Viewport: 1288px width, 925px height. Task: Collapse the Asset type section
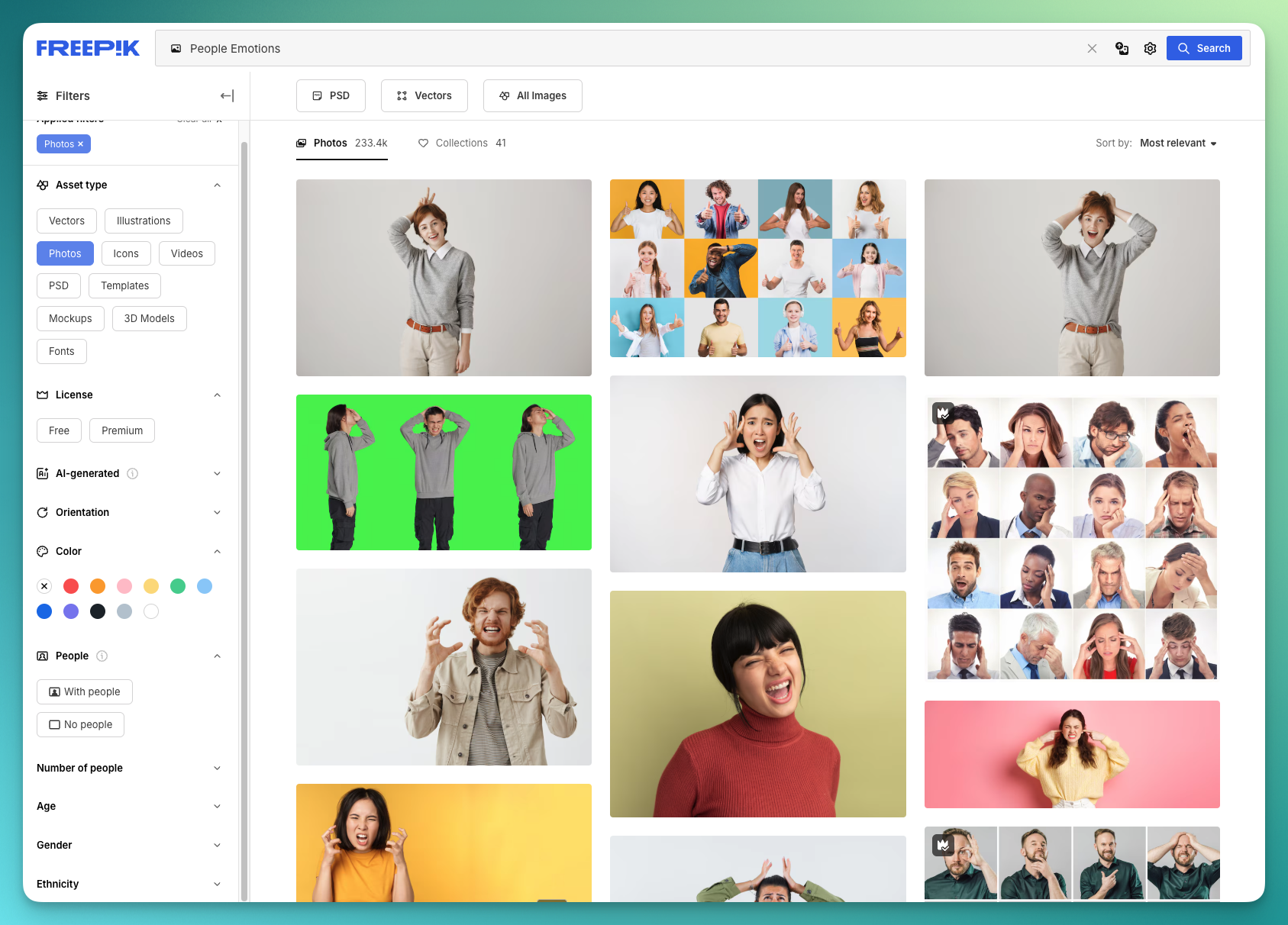coord(217,185)
